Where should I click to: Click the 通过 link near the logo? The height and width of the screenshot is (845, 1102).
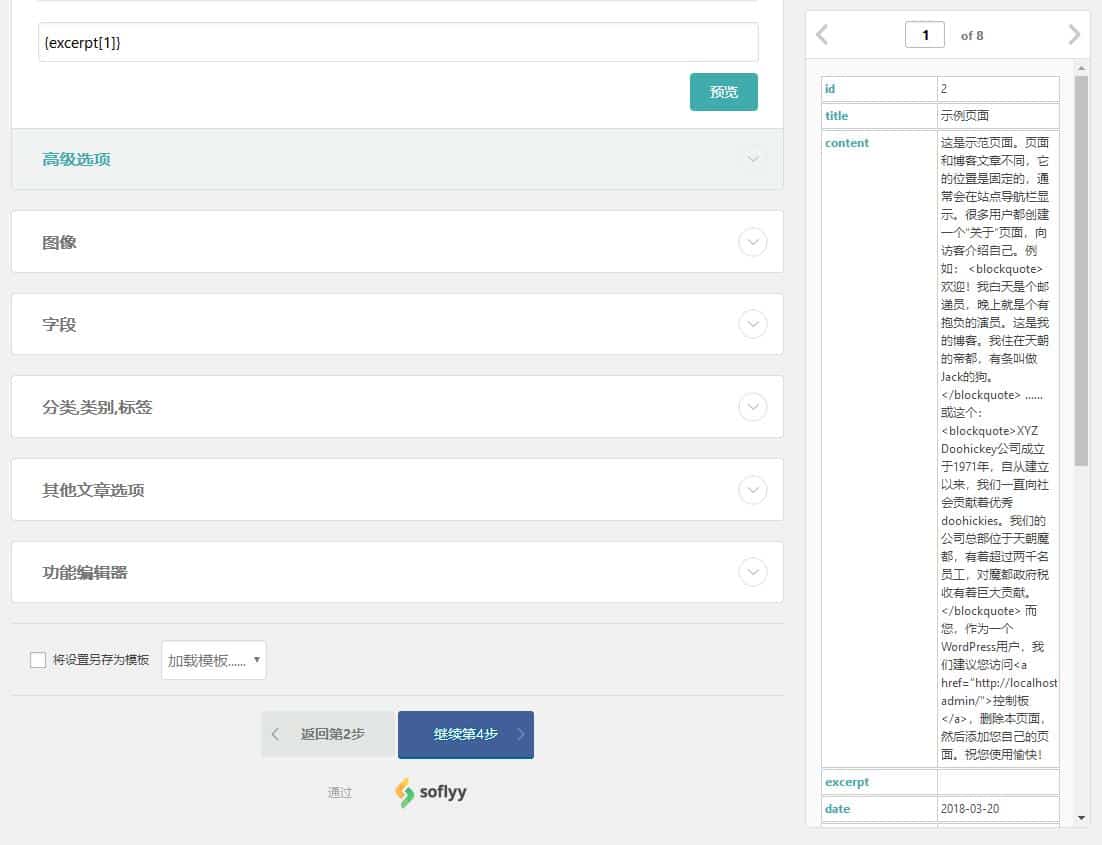pos(340,792)
